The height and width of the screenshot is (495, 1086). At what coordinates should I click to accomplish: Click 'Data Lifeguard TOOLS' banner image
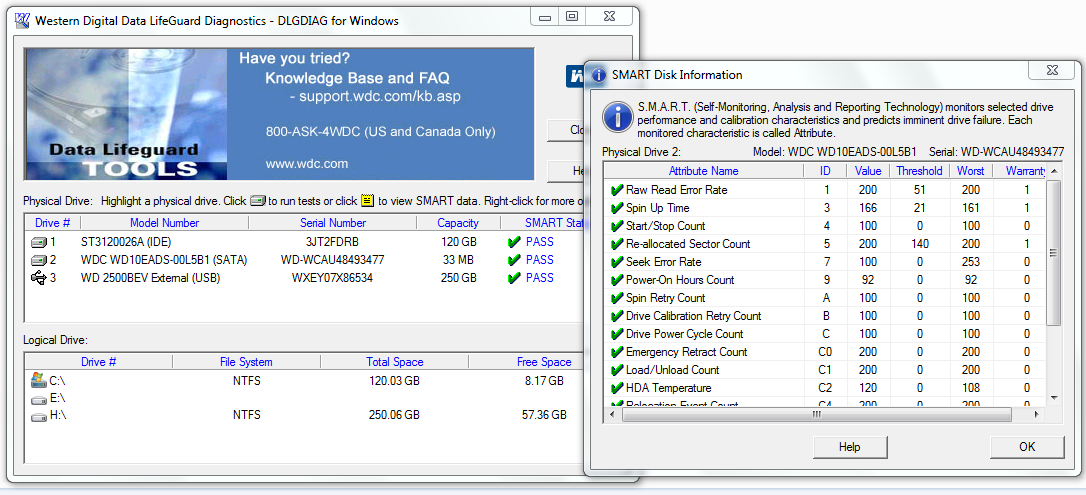tap(126, 114)
